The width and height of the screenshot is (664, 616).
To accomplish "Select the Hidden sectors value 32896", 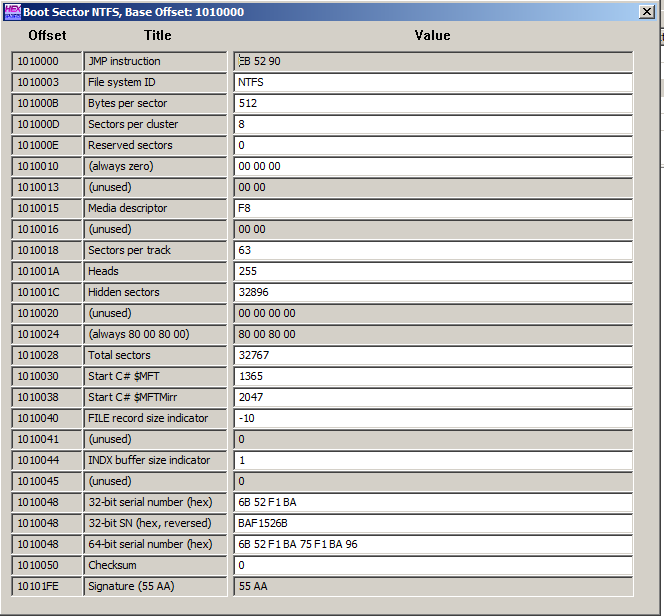I will point(433,293).
